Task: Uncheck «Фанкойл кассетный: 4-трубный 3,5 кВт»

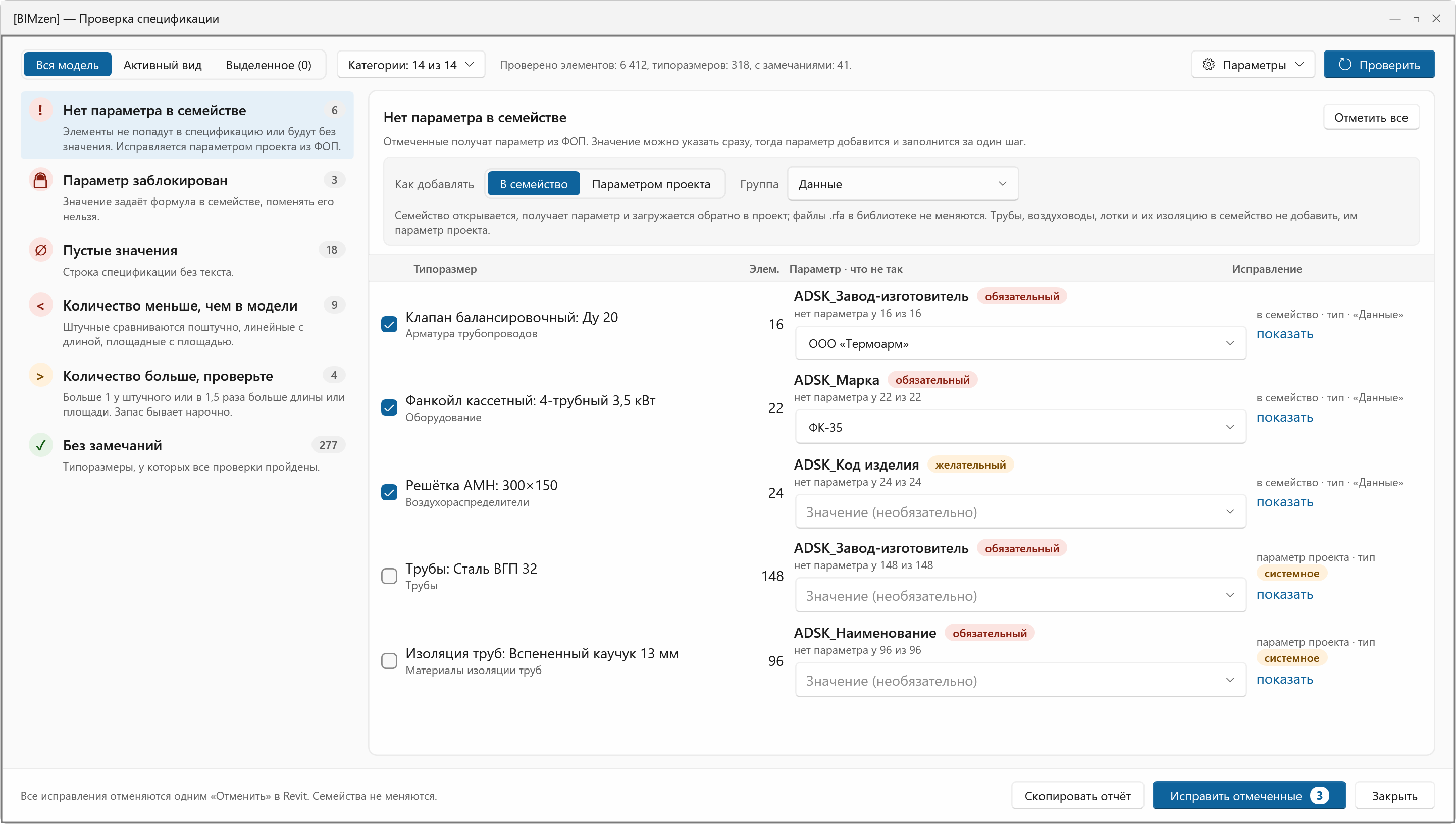Action: coord(389,407)
